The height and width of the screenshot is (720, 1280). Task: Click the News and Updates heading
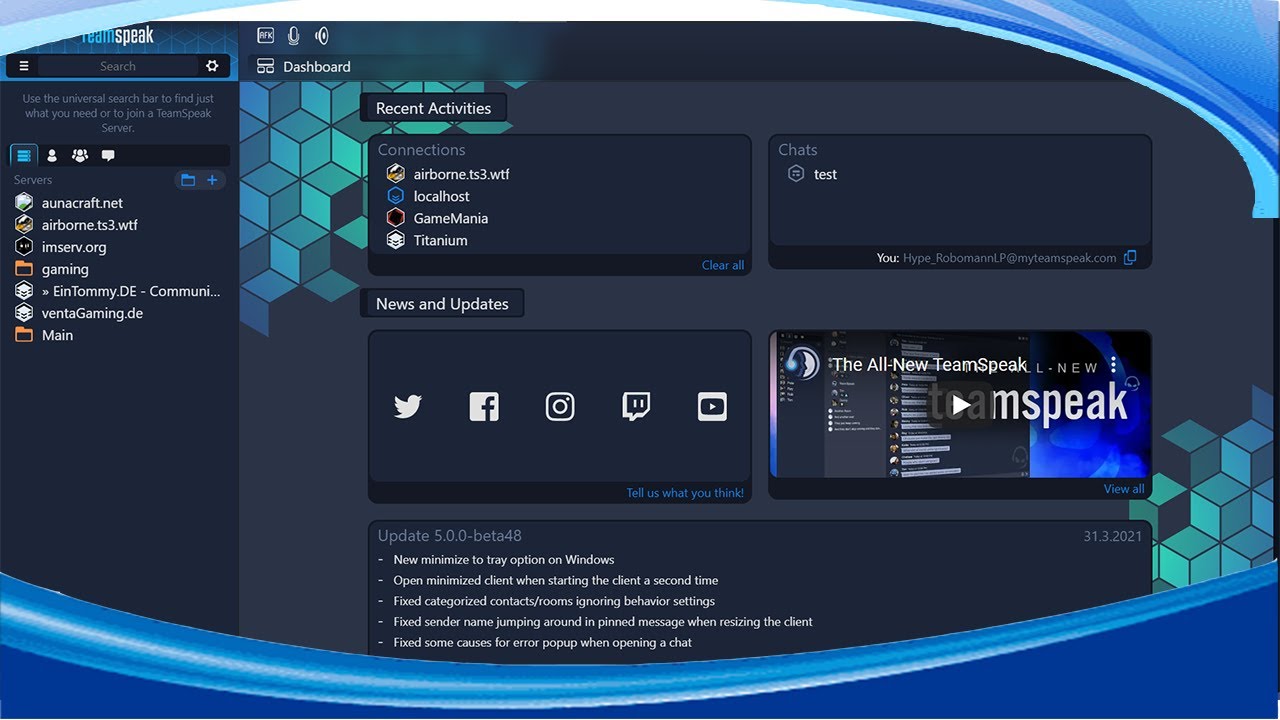(x=442, y=304)
